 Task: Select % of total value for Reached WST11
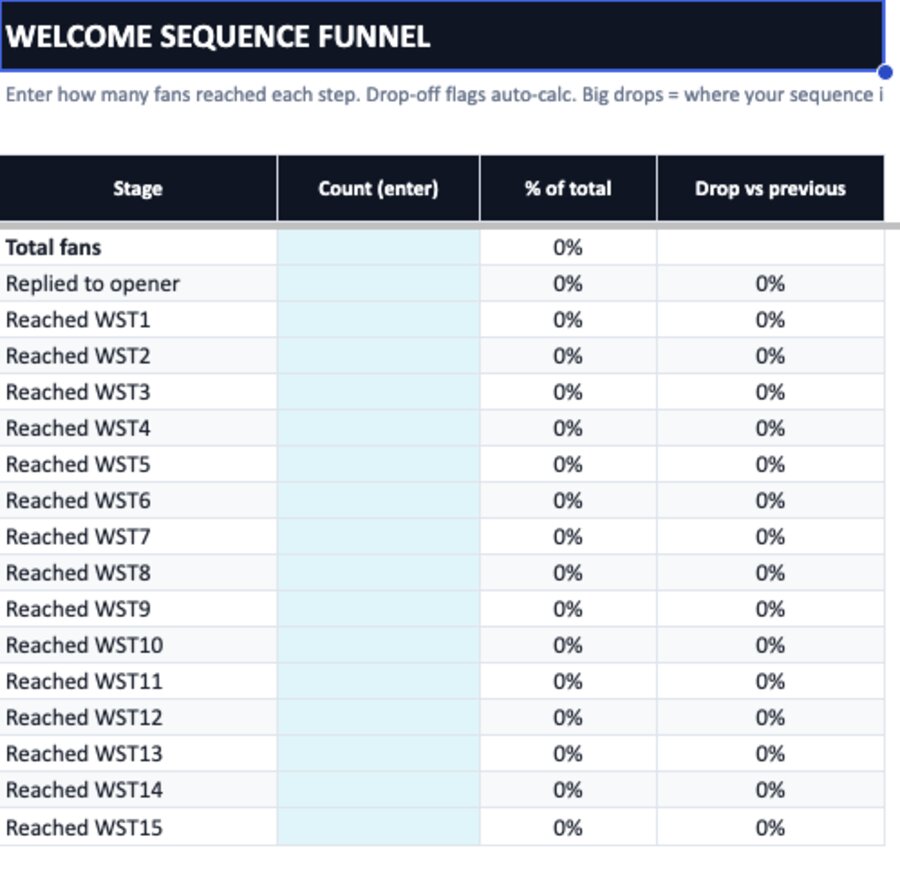[x=568, y=681]
